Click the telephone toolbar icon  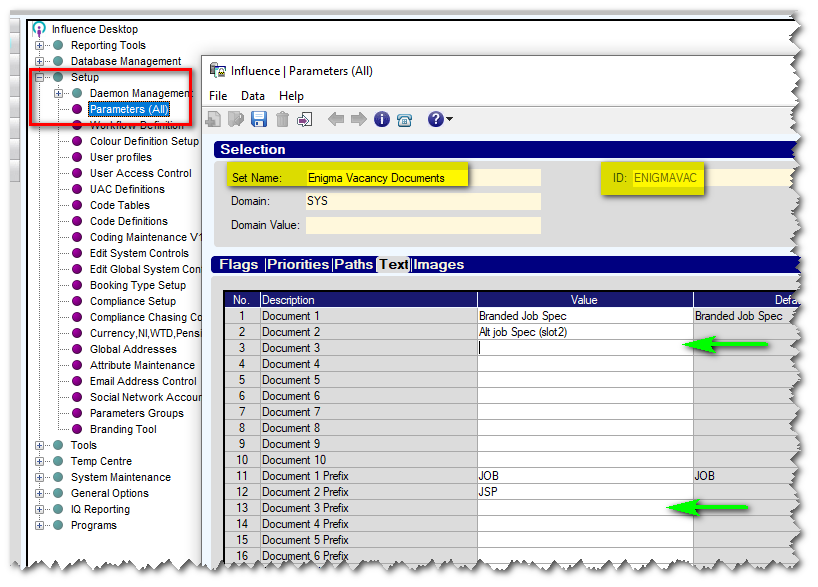405,121
